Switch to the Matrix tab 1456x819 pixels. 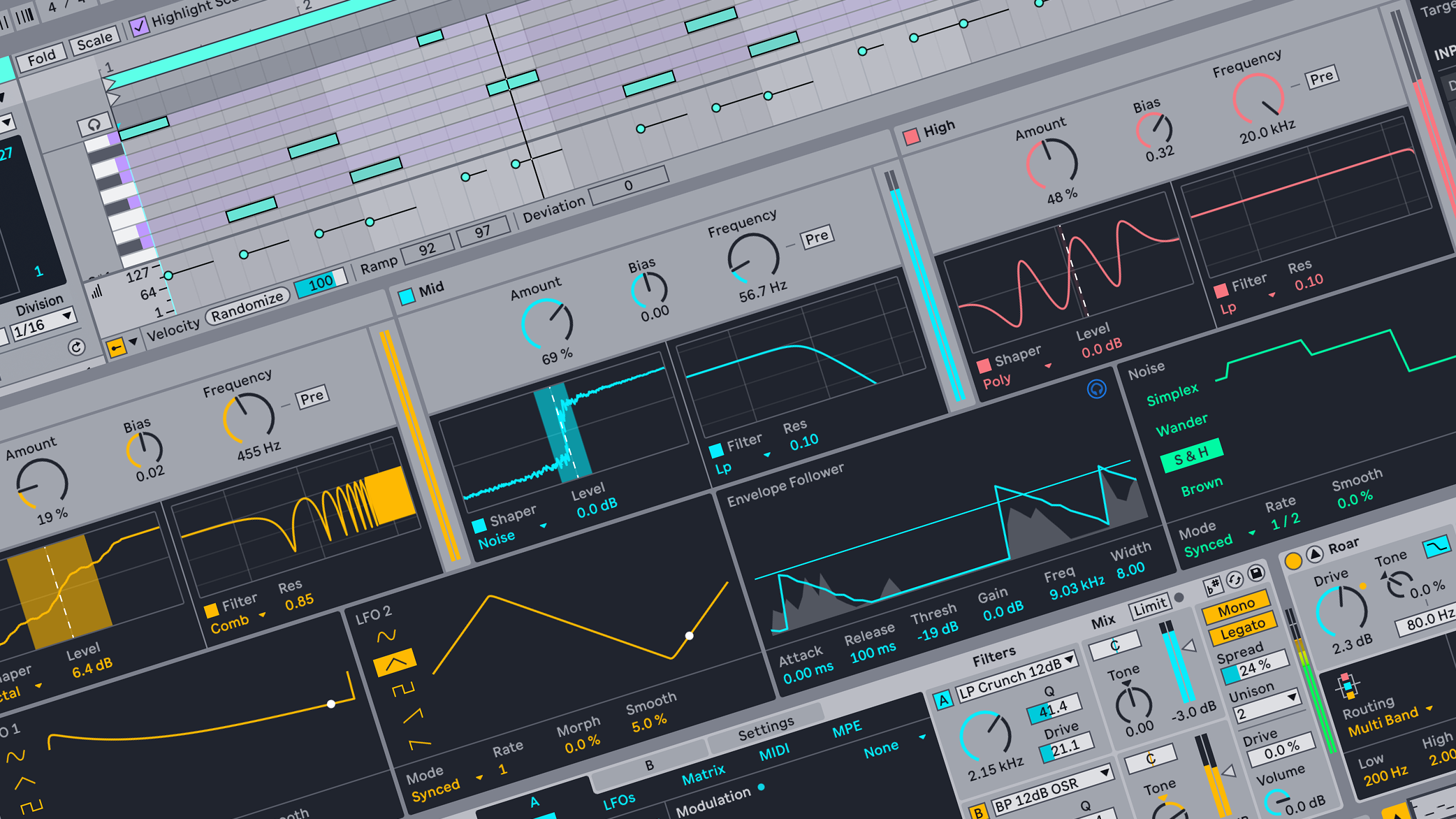pos(703,774)
